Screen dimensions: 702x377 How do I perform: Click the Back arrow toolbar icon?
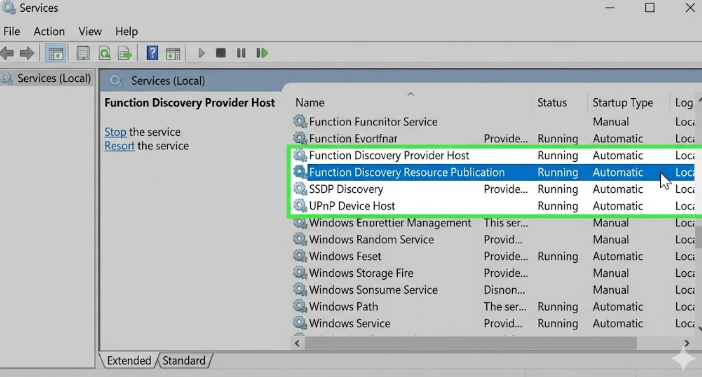pyautogui.click(x=7, y=53)
